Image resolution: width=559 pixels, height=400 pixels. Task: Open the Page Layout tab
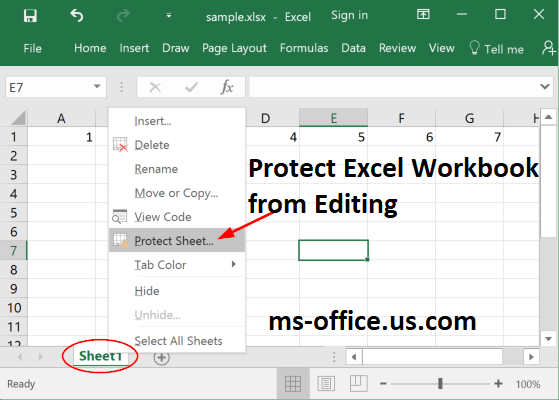coord(234,48)
